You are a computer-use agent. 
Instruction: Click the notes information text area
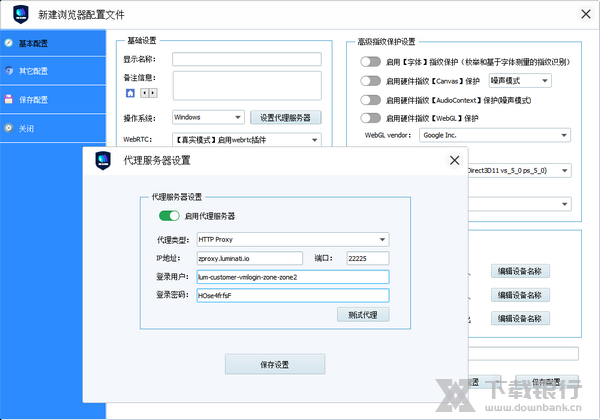247,86
